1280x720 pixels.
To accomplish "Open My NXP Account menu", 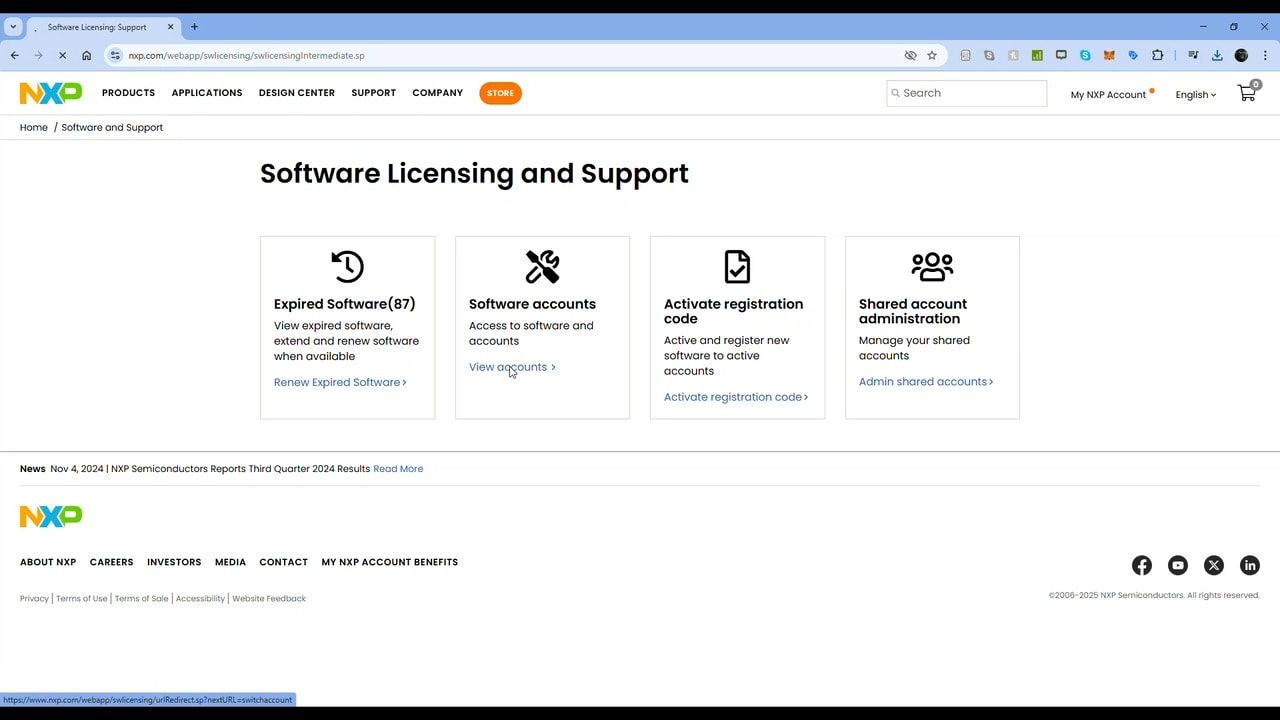I will [x=1108, y=95].
